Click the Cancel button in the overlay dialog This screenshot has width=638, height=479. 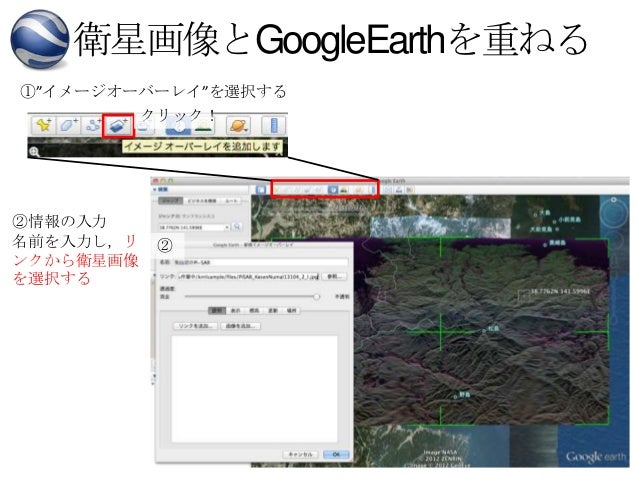pyautogui.click(x=301, y=454)
